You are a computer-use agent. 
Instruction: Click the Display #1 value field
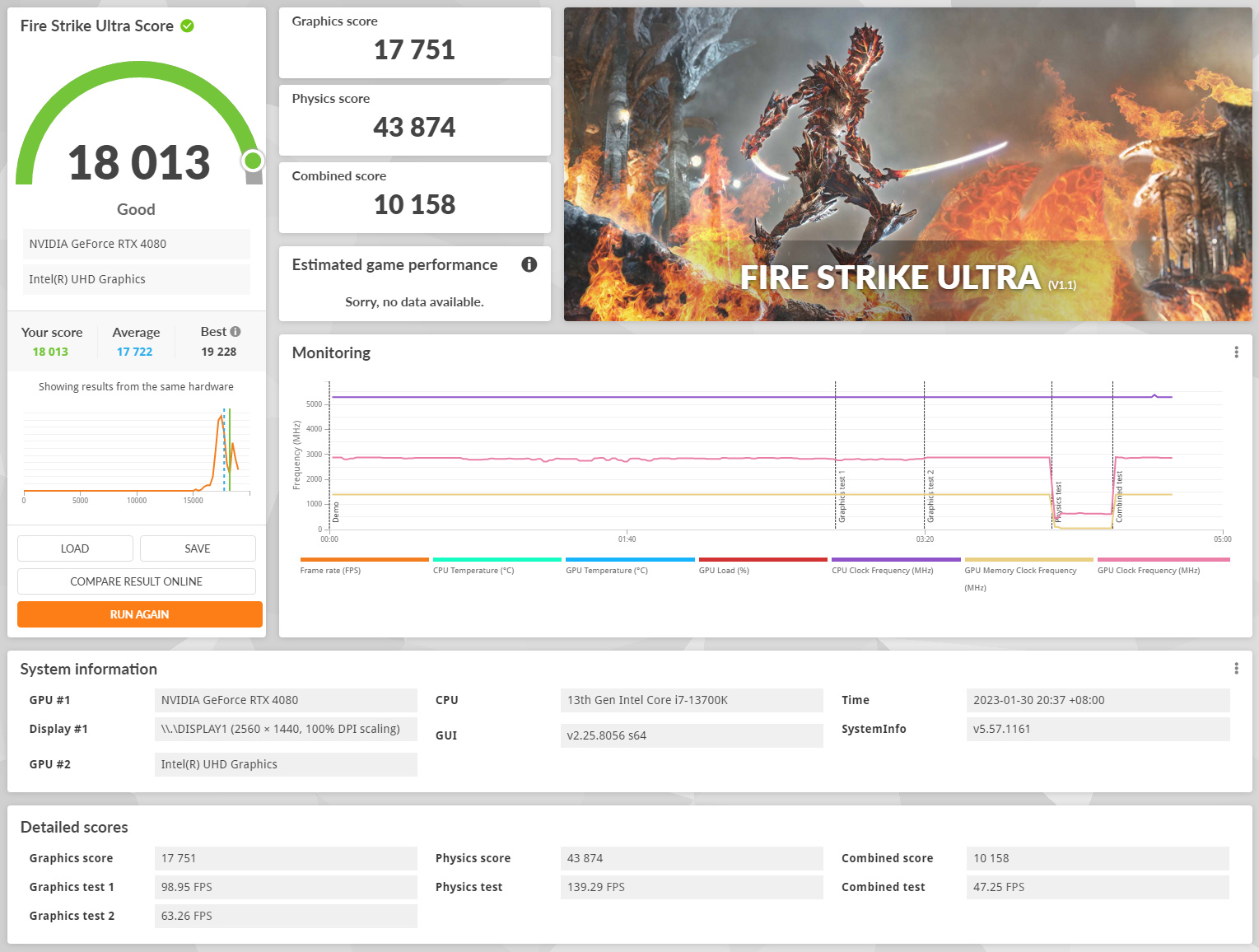tap(286, 729)
